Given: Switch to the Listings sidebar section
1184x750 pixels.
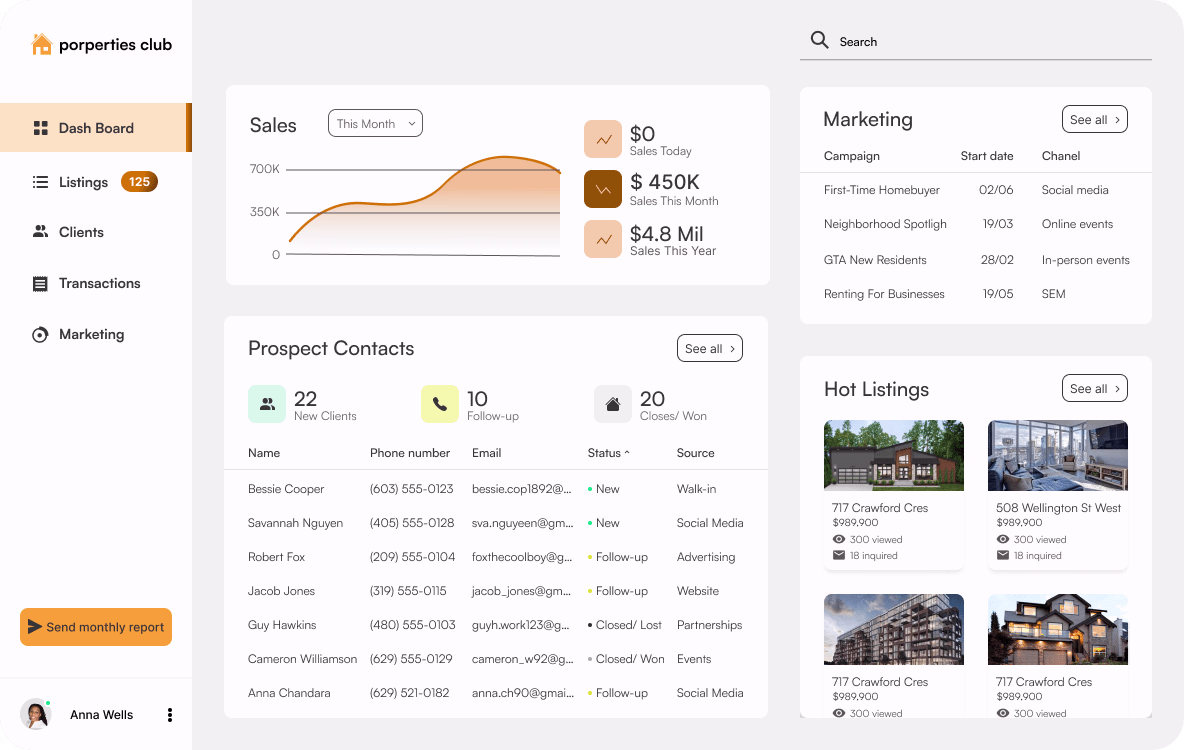Looking at the screenshot, I should [85, 182].
